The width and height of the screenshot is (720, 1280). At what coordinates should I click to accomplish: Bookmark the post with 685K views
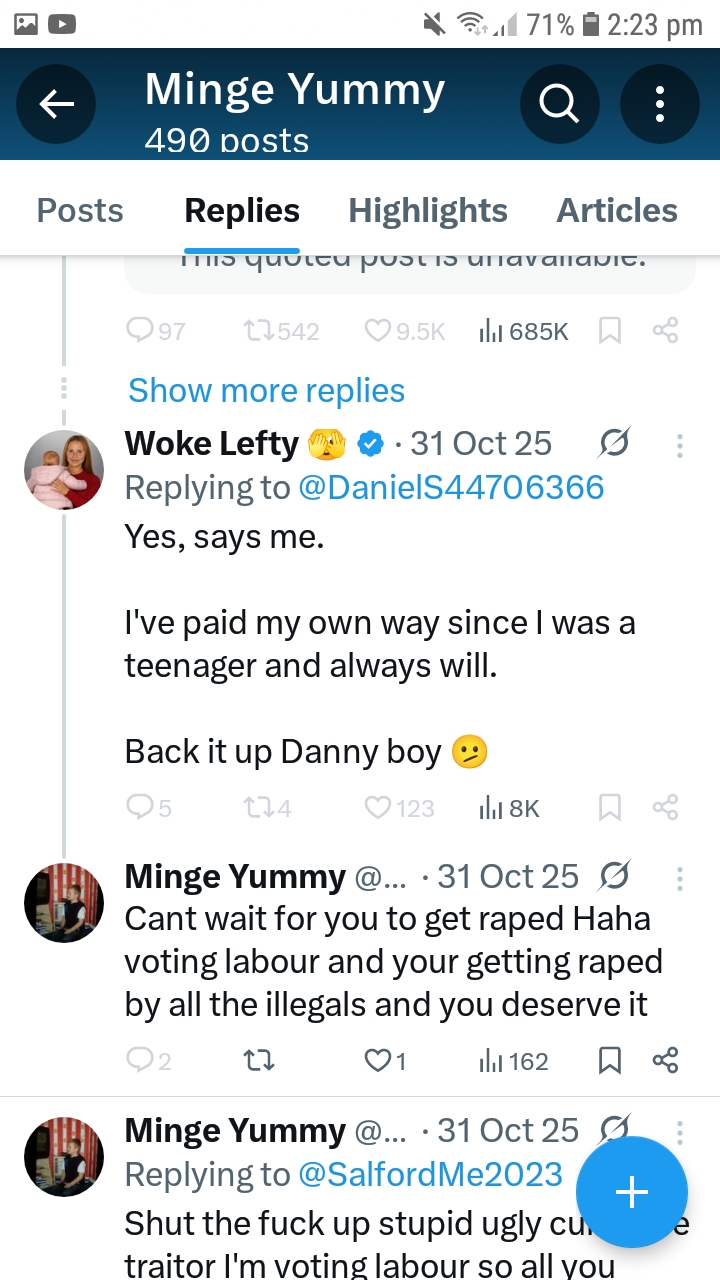click(610, 331)
